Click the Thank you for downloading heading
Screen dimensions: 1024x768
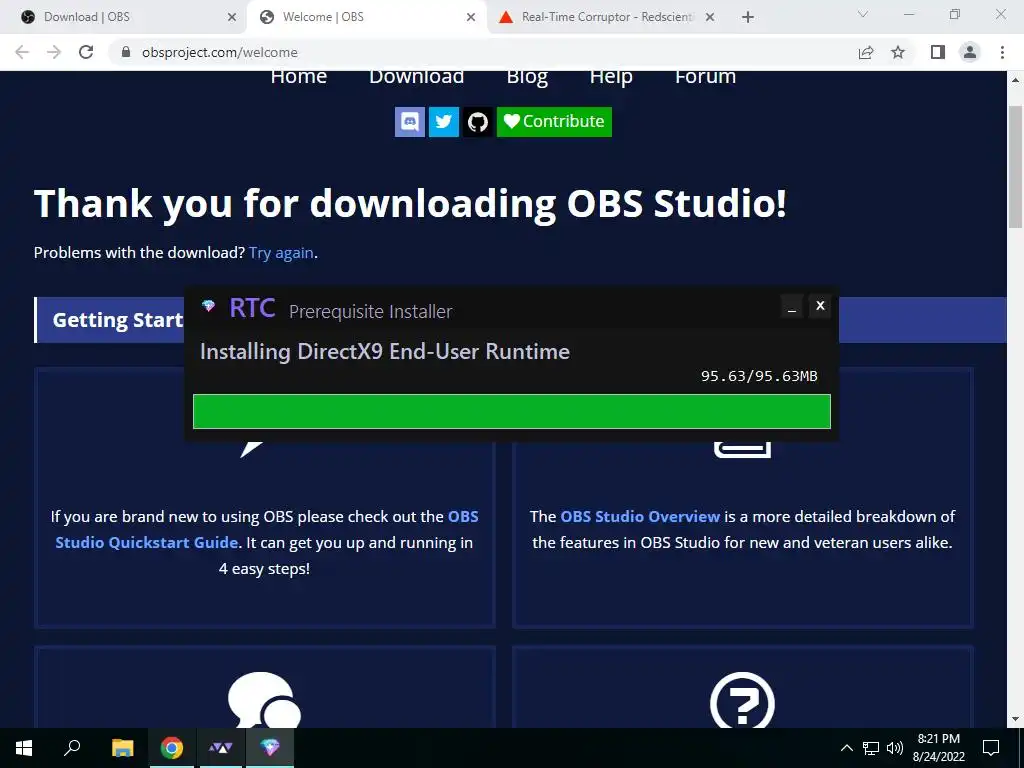point(410,204)
